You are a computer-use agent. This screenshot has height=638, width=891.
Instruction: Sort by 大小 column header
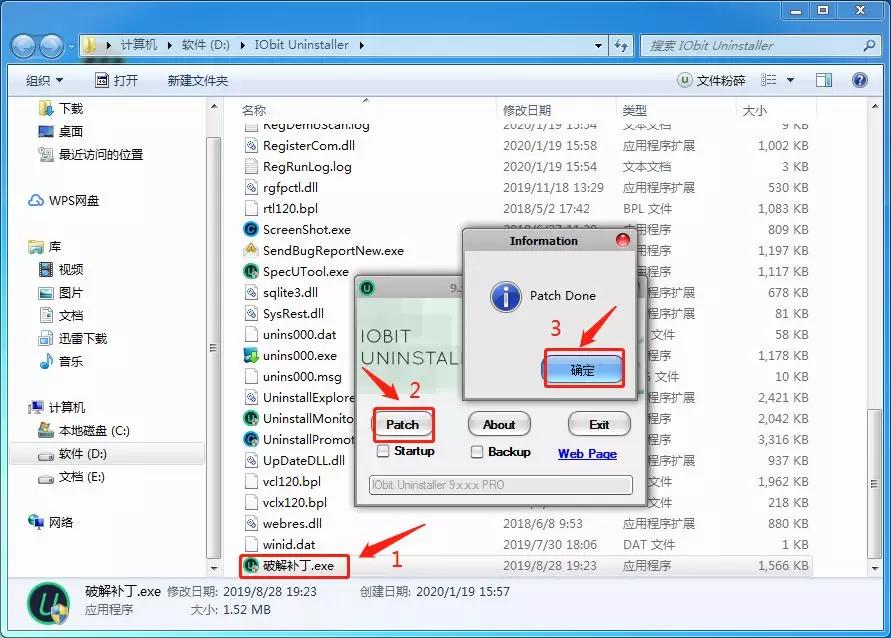[755, 110]
